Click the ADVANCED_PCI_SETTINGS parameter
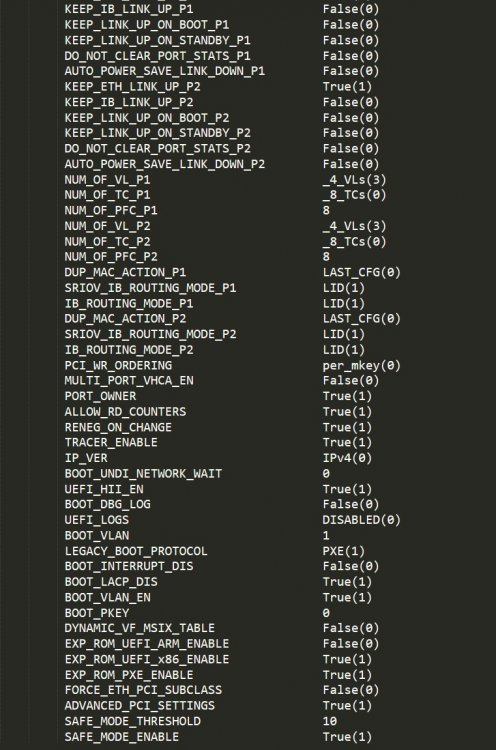 click(x=140, y=706)
